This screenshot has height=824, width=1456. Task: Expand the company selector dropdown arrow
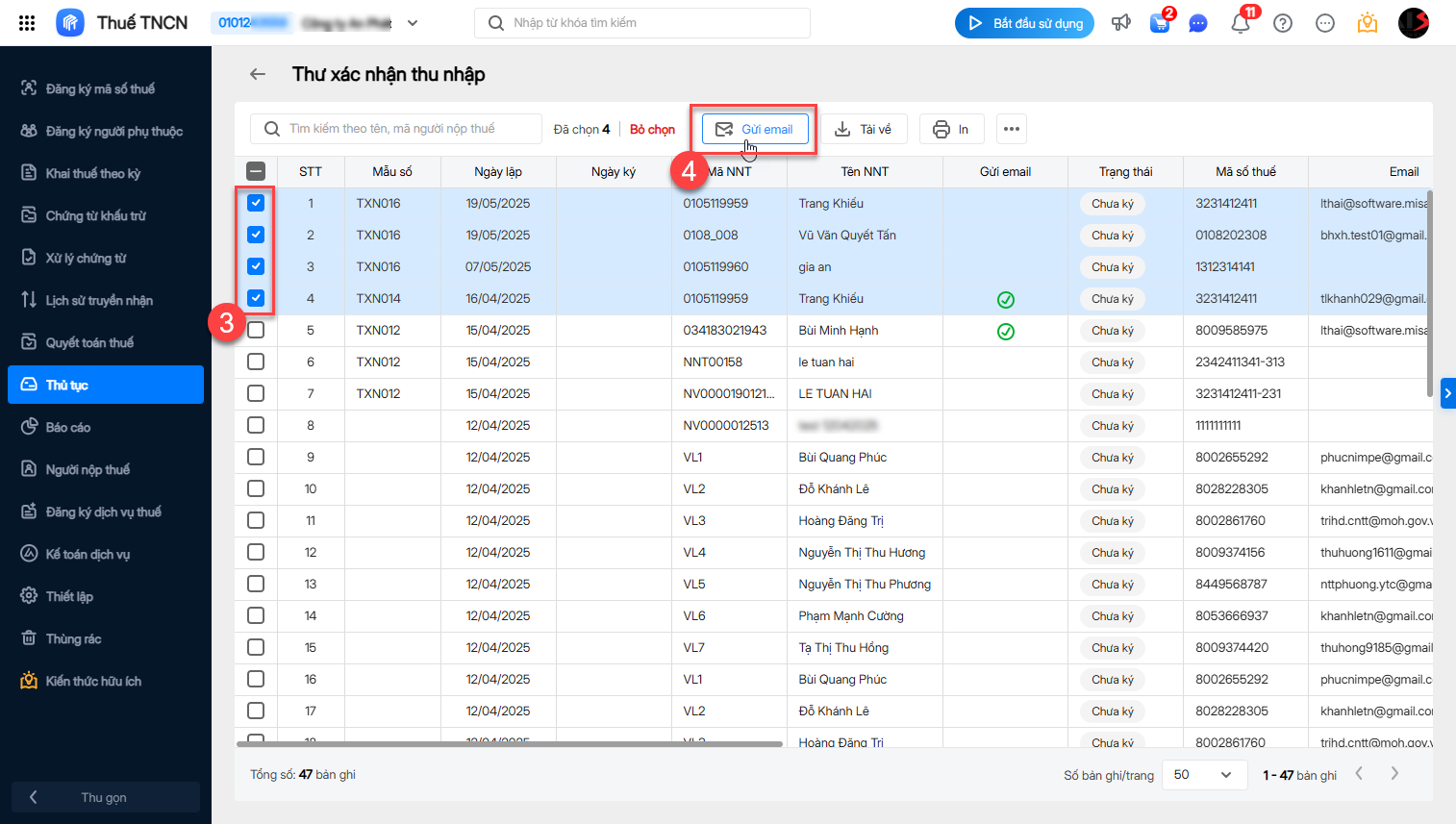(x=413, y=23)
